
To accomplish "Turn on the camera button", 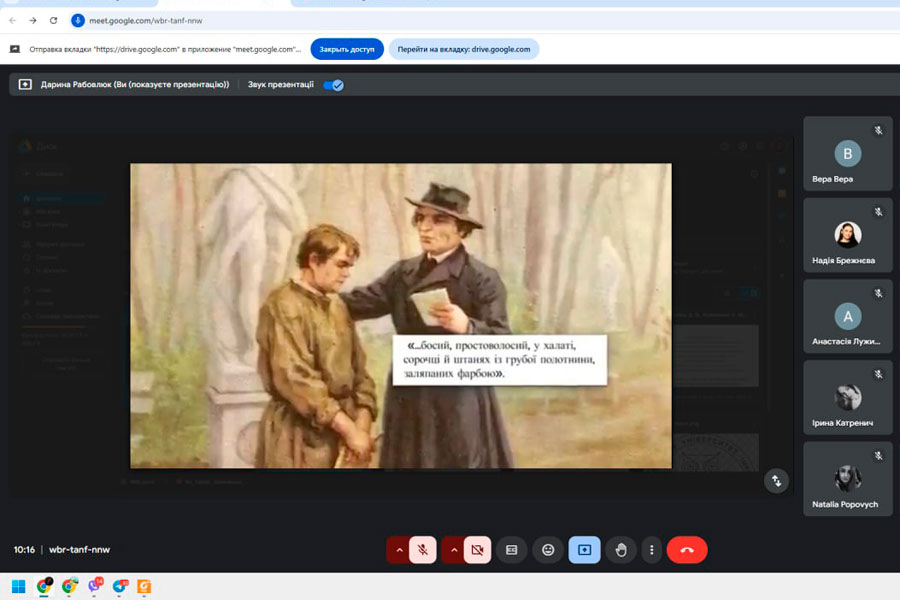I will click(478, 550).
